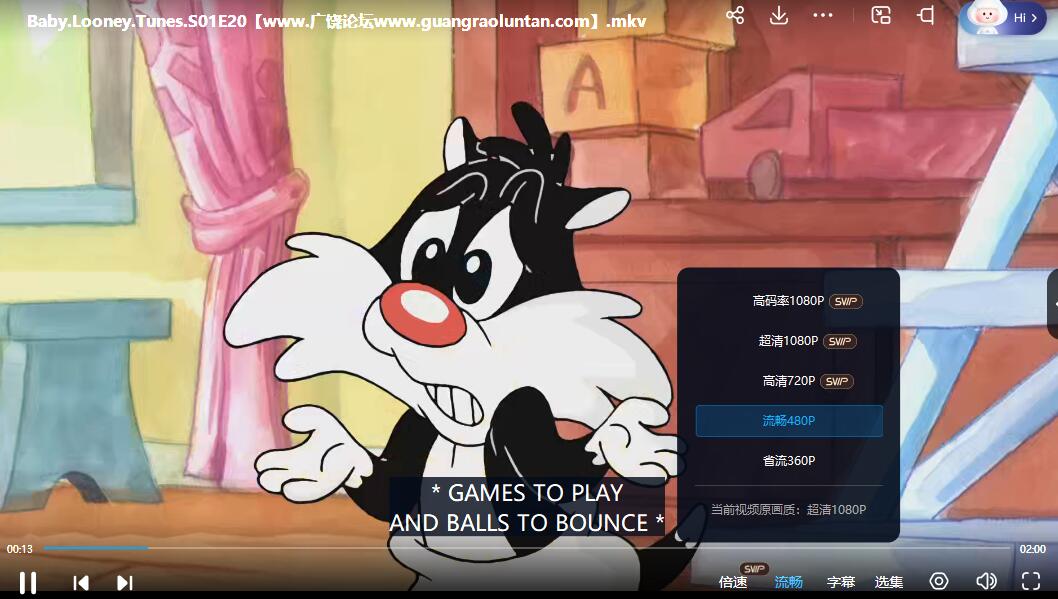Open the more options ellipsis
Viewport: 1058px width, 599px height.
pyautogui.click(x=823, y=16)
